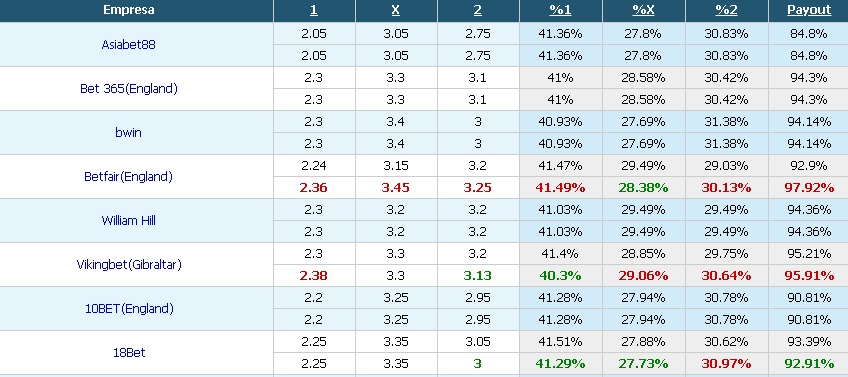848x377 pixels.
Task: Sort table by the 2 column header
Action: (x=477, y=10)
